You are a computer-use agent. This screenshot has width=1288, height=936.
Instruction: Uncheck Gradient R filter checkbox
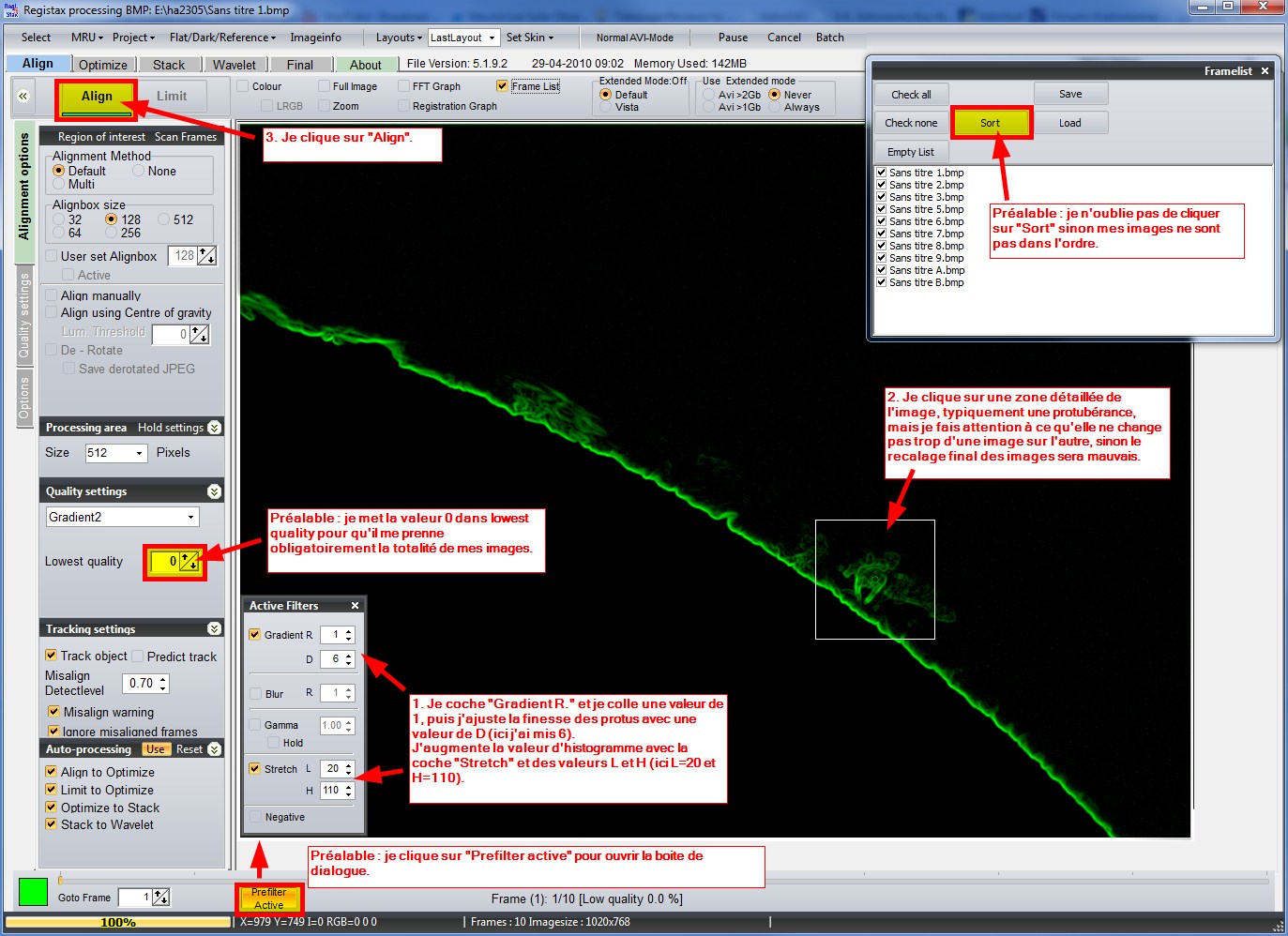254,635
